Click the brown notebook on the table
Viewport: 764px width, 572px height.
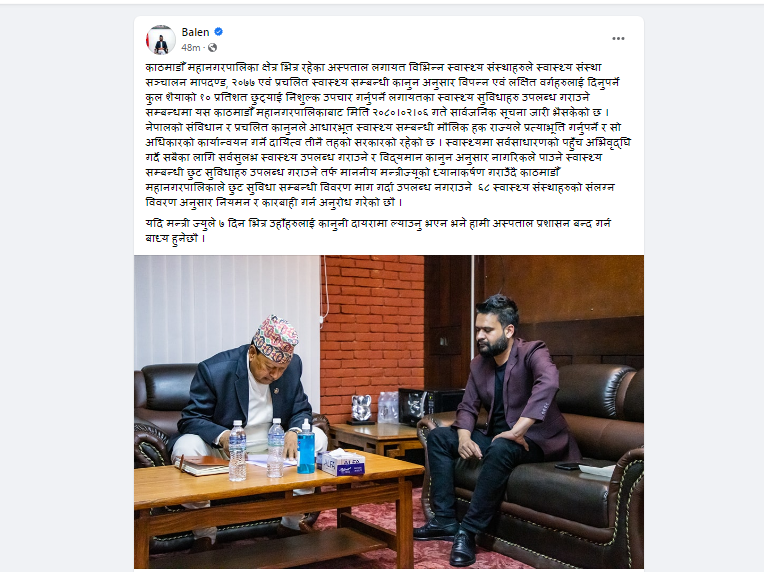tap(202, 465)
